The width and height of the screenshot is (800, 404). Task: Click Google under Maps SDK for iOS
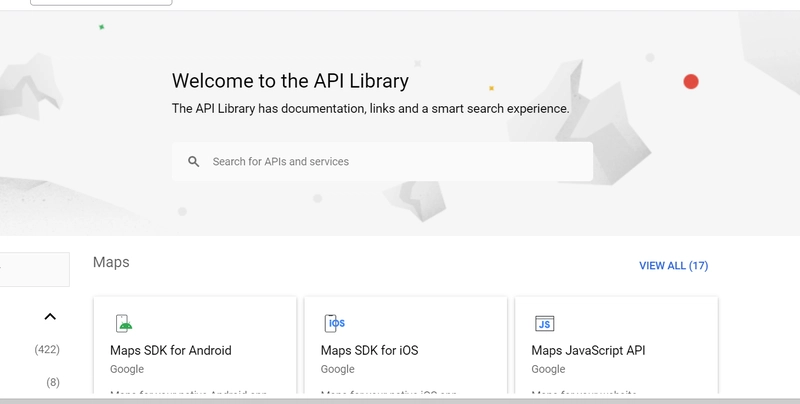(338, 369)
